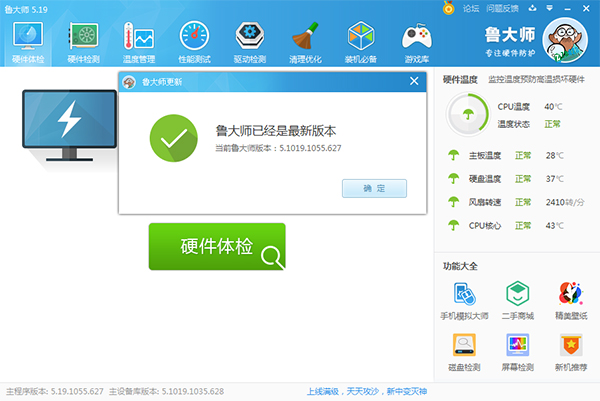Click the CPU temperature circular gauge
The width and height of the screenshot is (600, 401).
tap(468, 114)
